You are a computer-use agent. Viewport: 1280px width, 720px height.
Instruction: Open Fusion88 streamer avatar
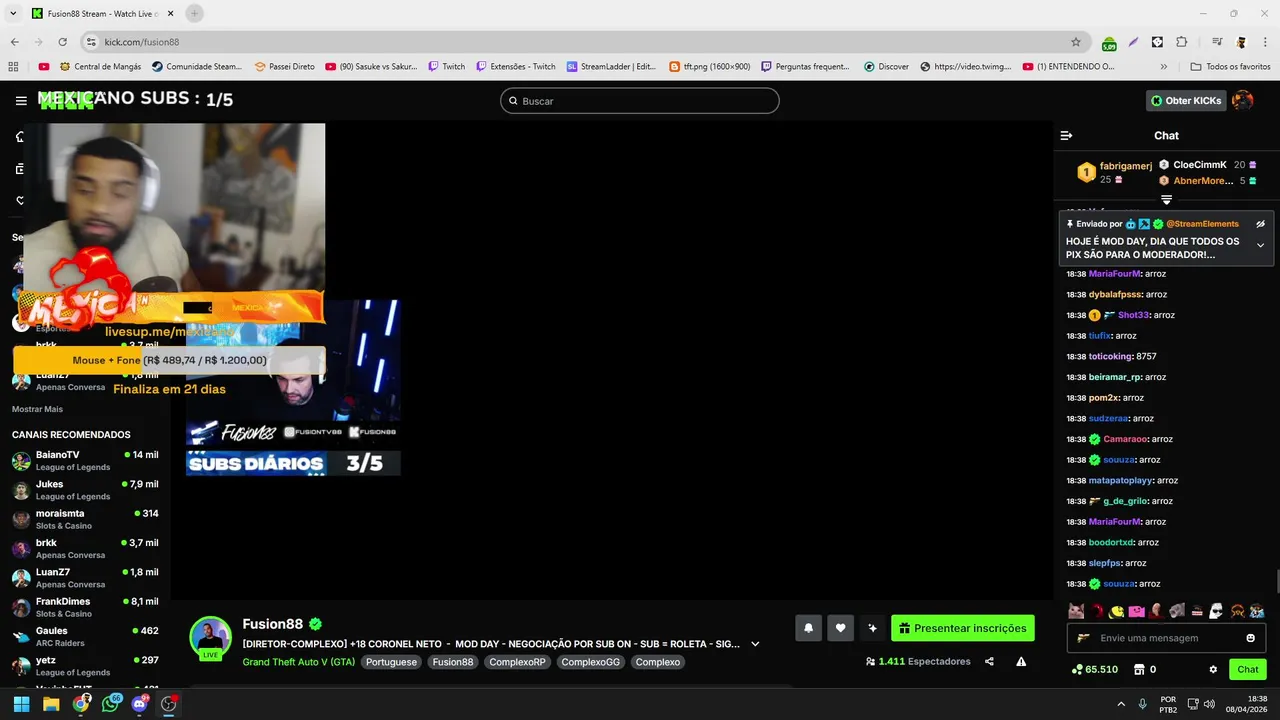click(x=210, y=637)
